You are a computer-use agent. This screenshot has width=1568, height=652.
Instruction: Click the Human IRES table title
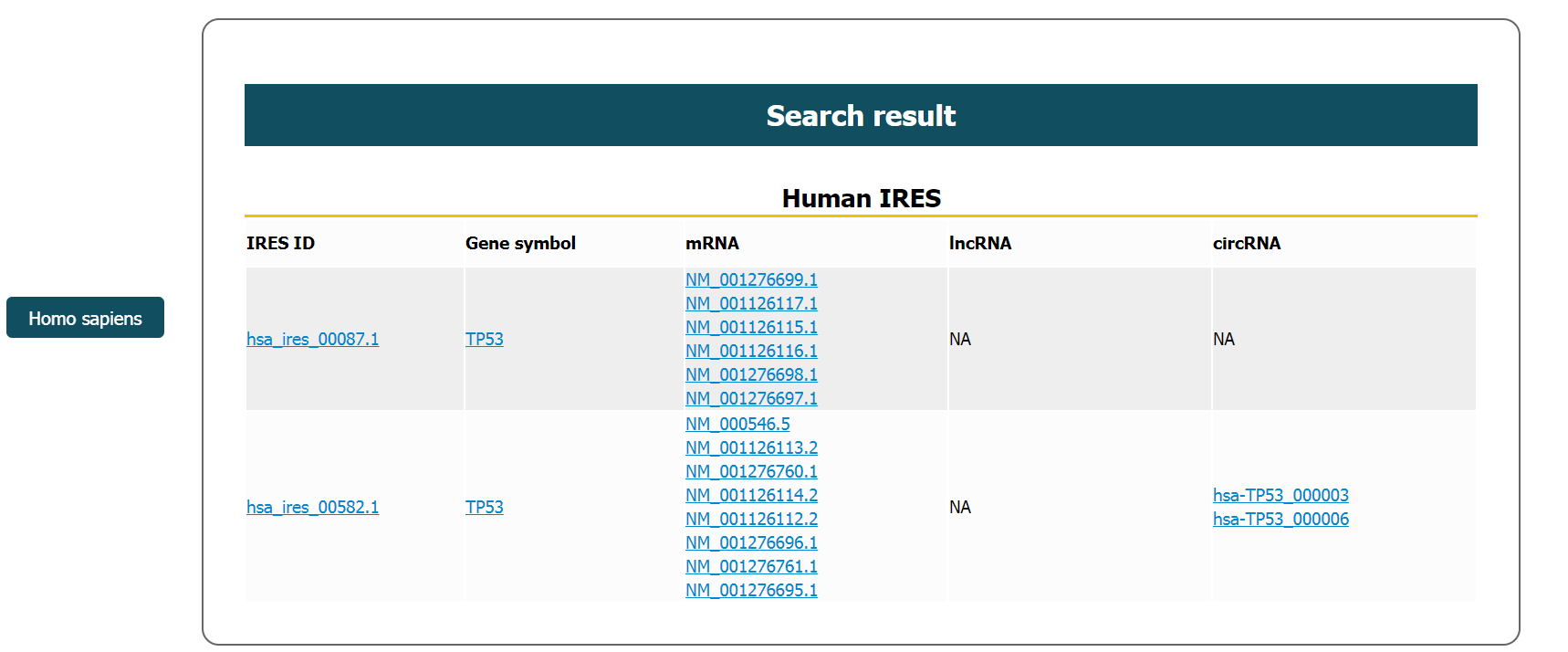coord(861,198)
